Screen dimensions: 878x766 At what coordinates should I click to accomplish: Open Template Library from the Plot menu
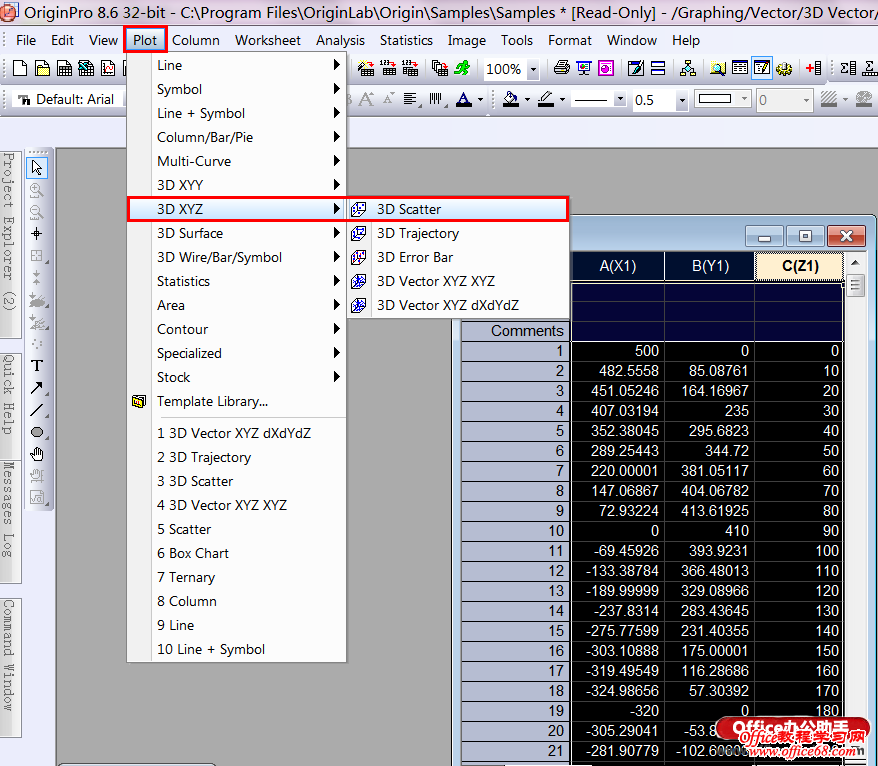point(212,401)
